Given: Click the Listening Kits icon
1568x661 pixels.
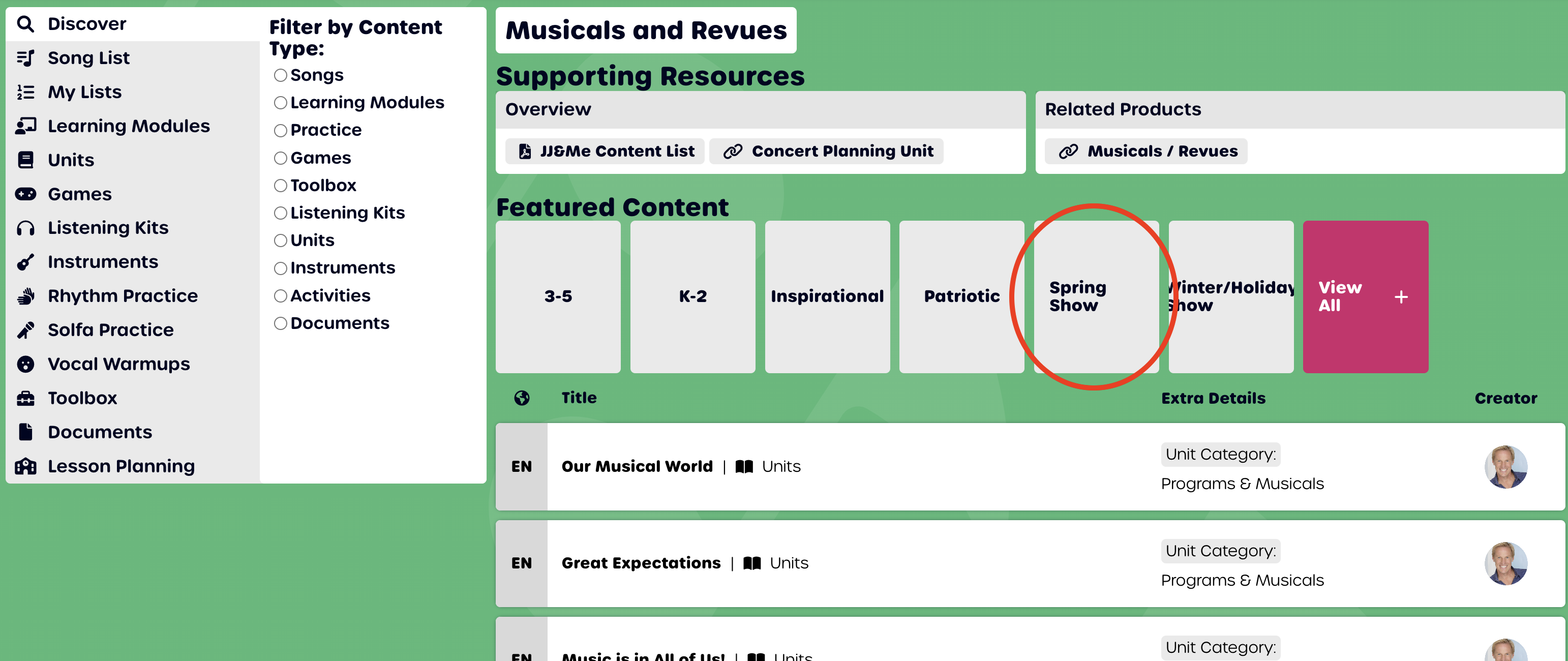Looking at the screenshot, I should 28,228.
